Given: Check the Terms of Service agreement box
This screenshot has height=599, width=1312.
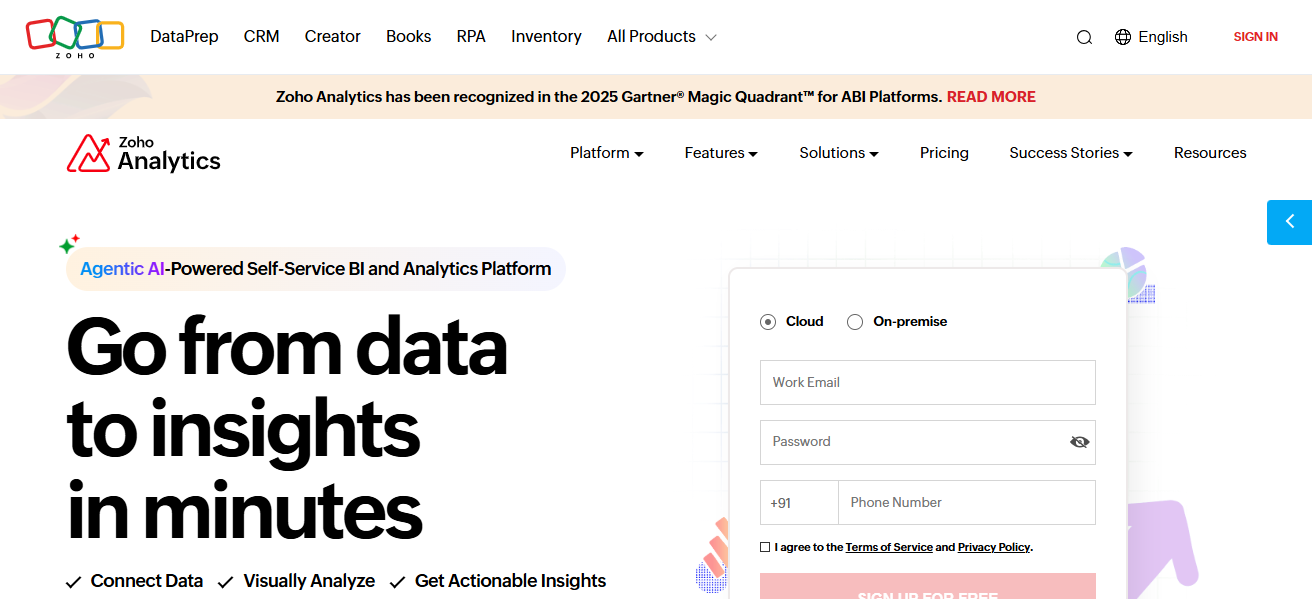Looking at the screenshot, I should pyautogui.click(x=765, y=547).
